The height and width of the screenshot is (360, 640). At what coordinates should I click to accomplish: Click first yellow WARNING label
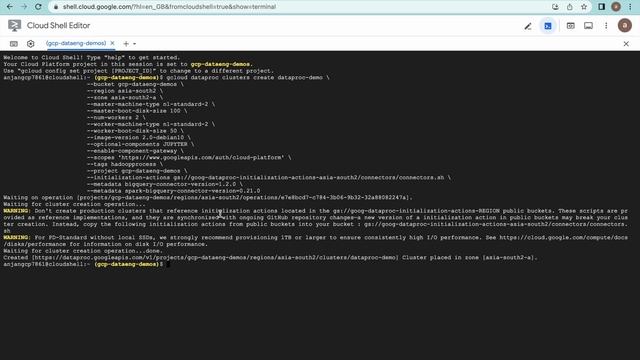click(x=17, y=211)
